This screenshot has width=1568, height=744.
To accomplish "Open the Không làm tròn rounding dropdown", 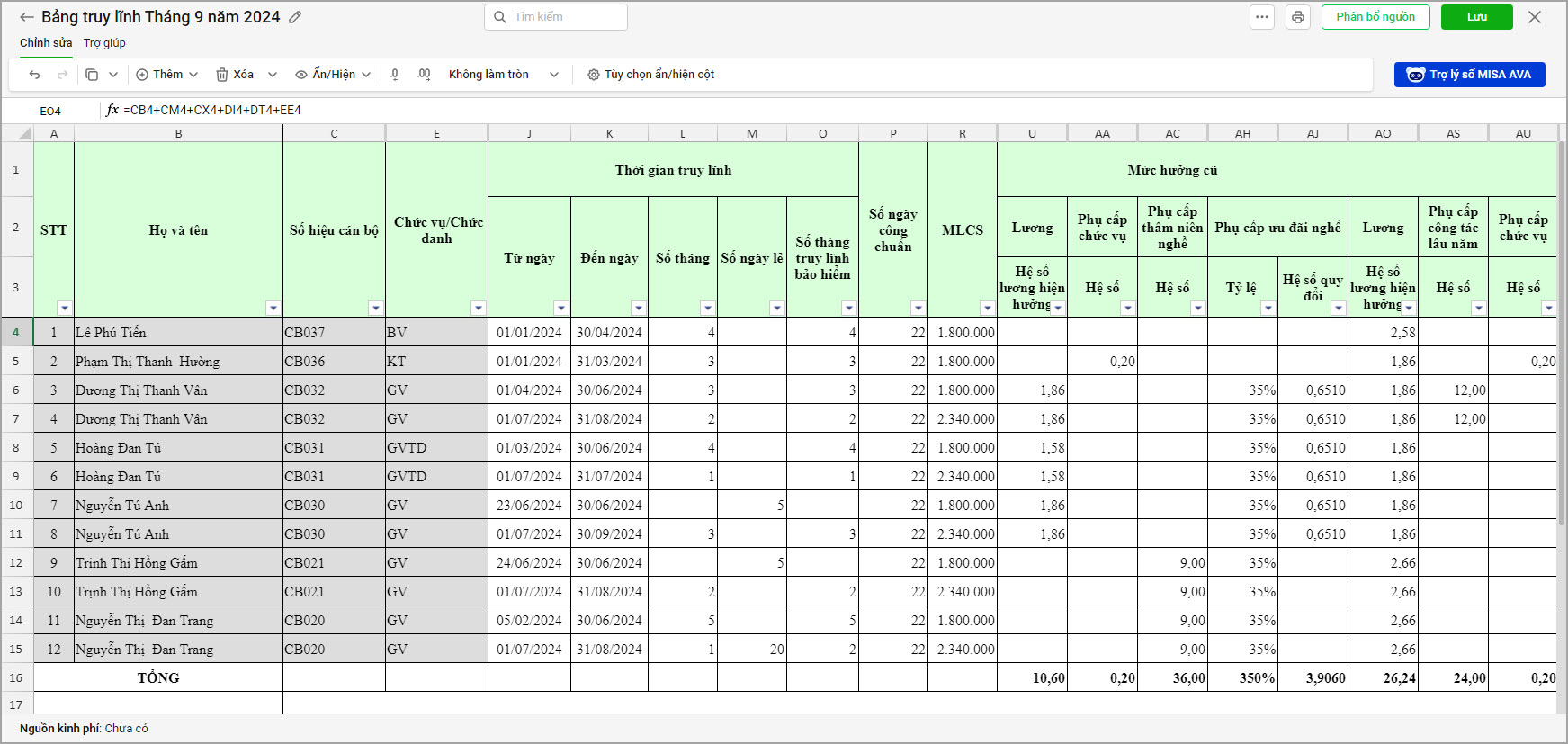I will pos(503,75).
